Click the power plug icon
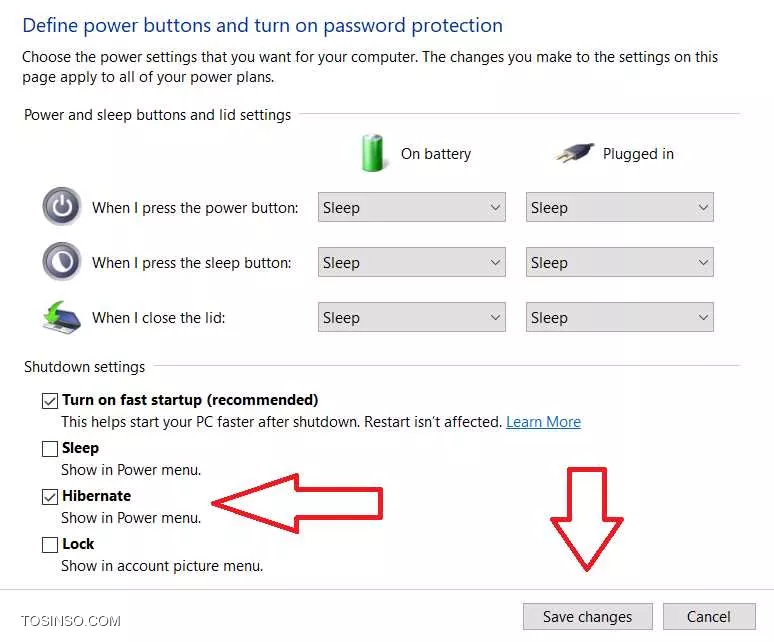The height and width of the screenshot is (642, 774). [574, 153]
